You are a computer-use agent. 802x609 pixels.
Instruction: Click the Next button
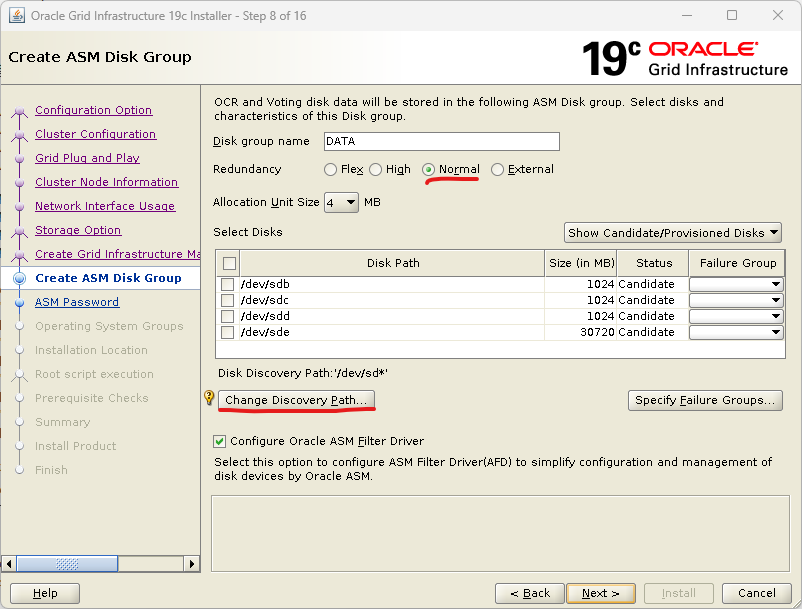601,594
